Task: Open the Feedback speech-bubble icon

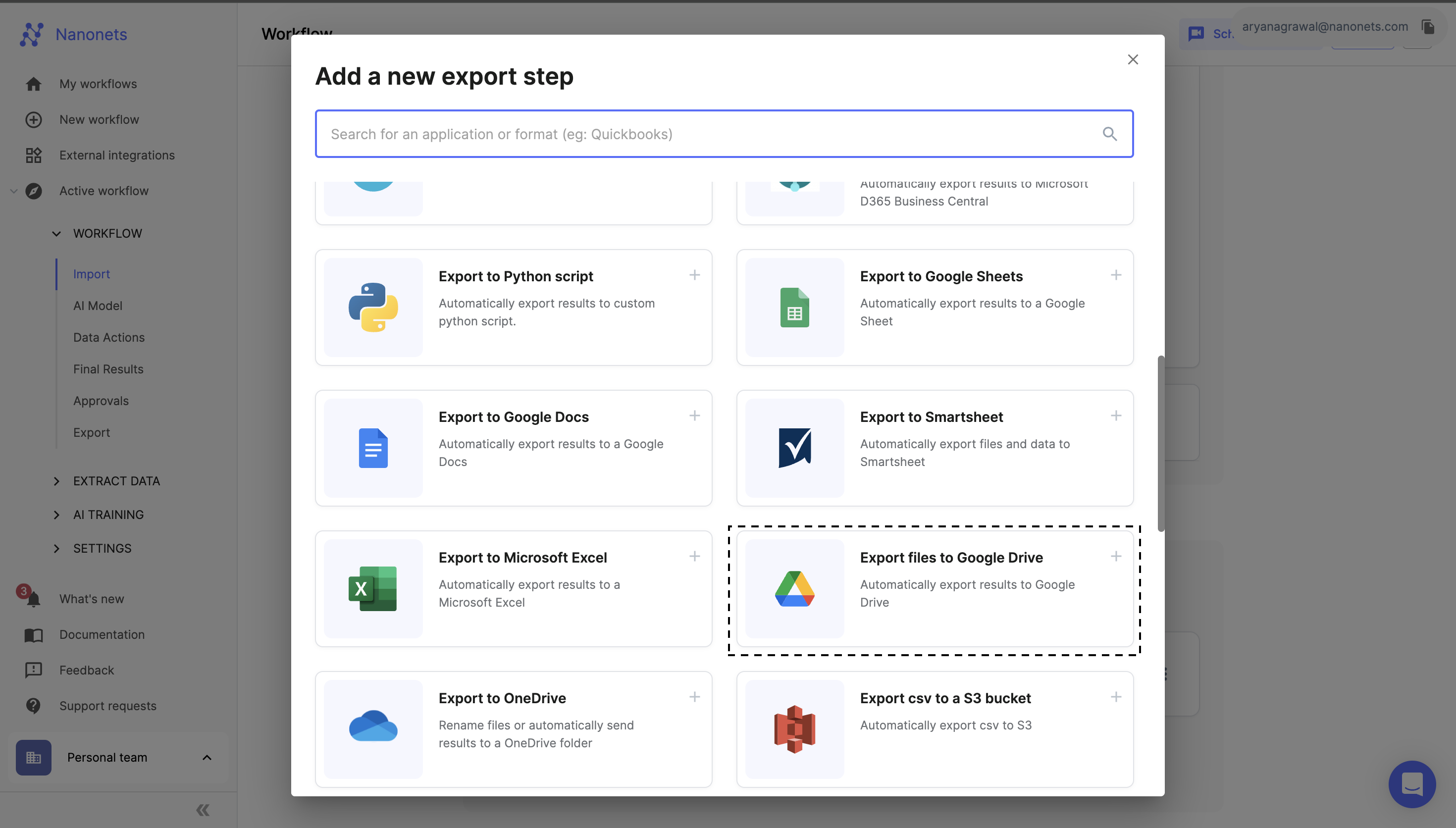Action: (34, 670)
